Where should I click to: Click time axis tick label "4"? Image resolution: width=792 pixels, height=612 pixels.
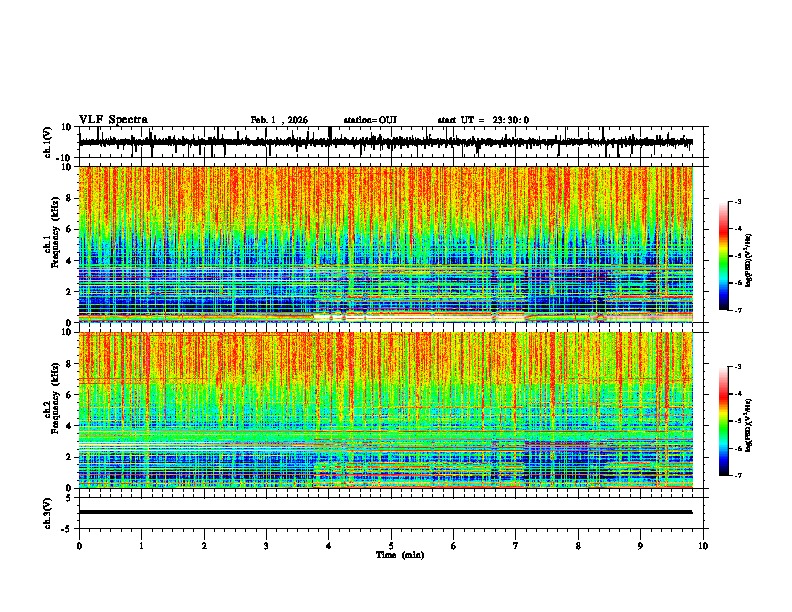[x=329, y=546]
